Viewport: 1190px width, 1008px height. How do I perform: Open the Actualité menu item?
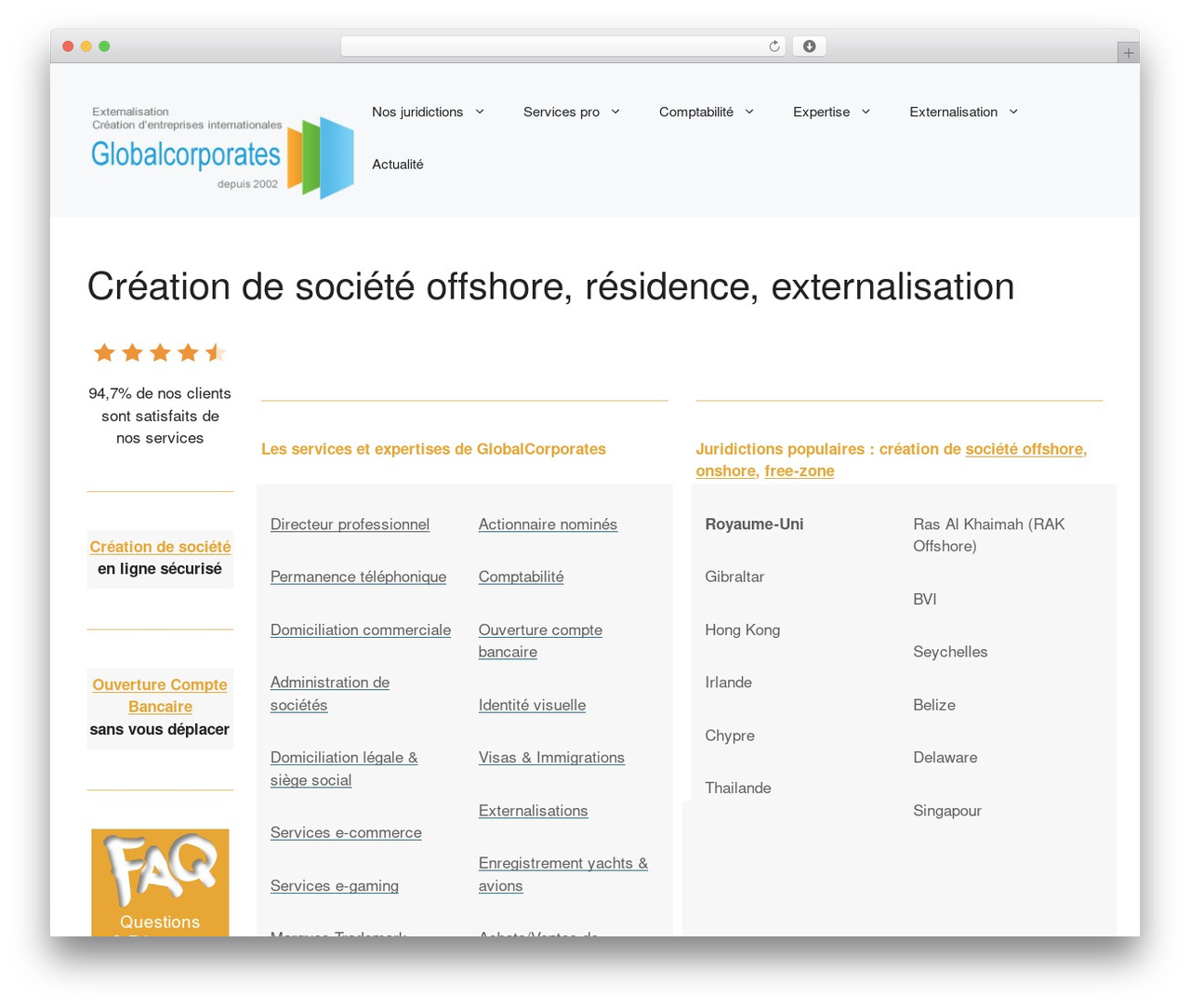(398, 165)
